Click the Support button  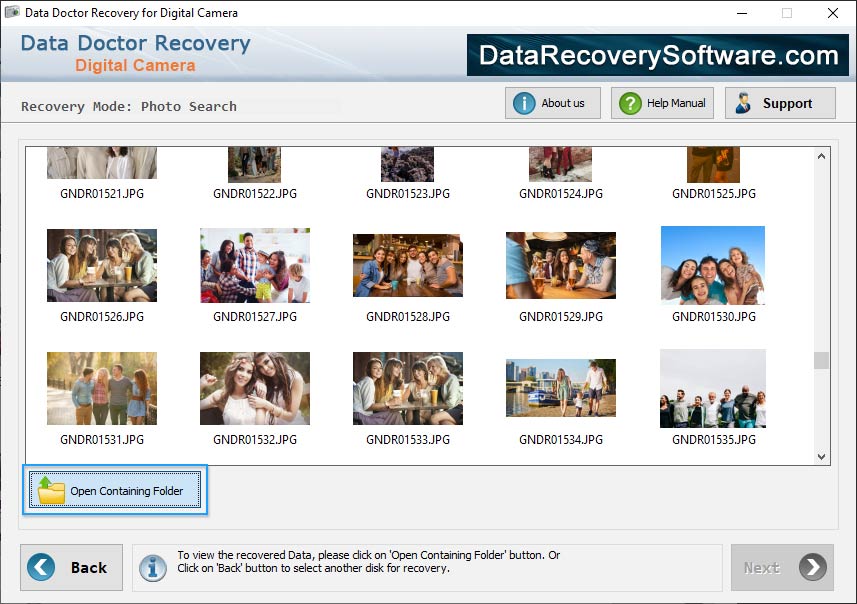click(x=780, y=102)
